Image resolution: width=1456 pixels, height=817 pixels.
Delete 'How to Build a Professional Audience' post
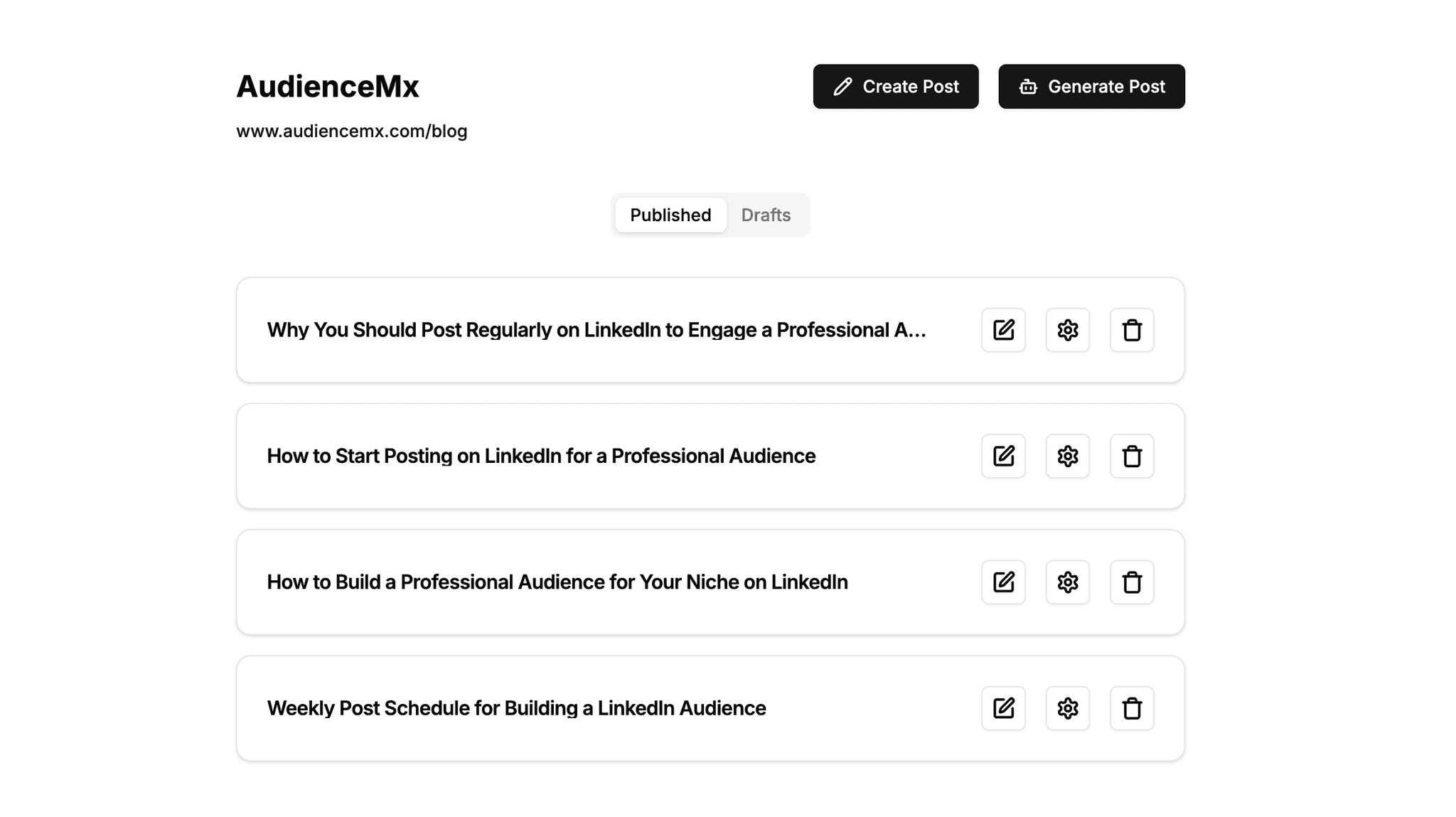1132,582
